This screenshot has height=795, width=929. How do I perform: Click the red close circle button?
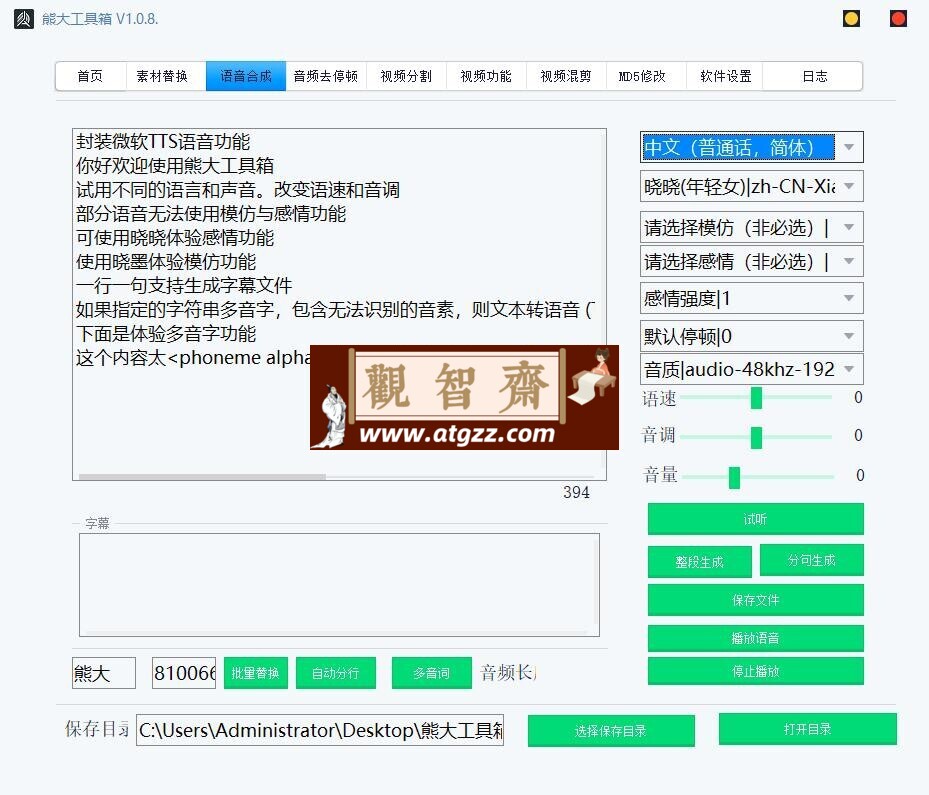coord(898,18)
